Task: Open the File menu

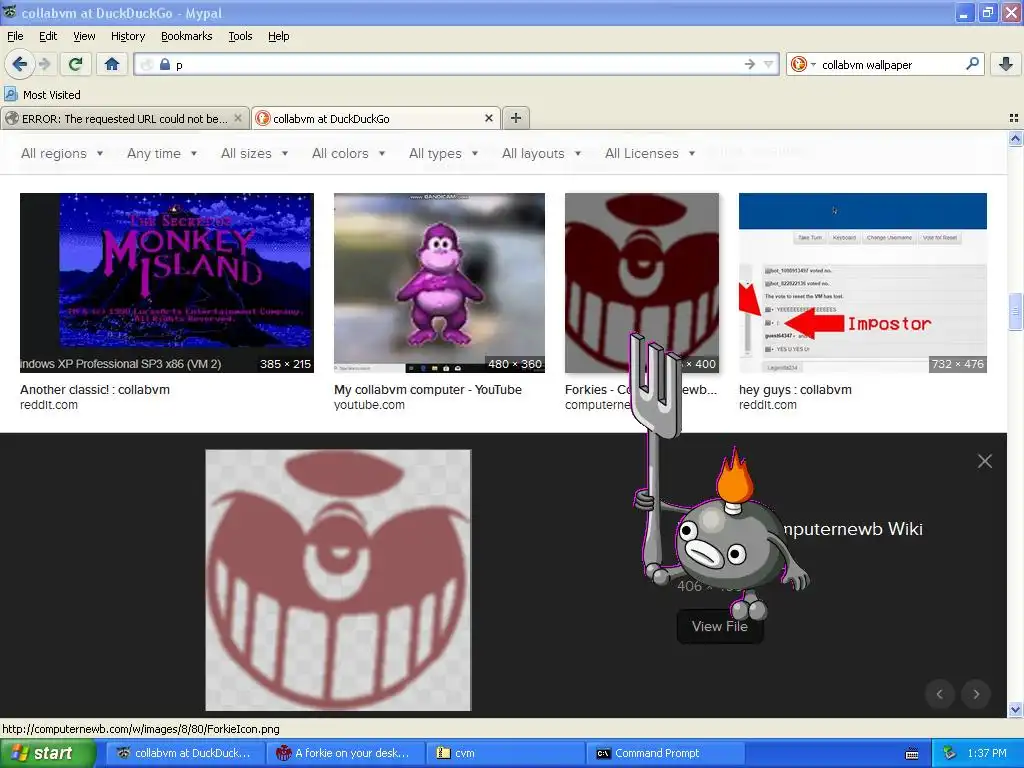Action: click(x=15, y=36)
